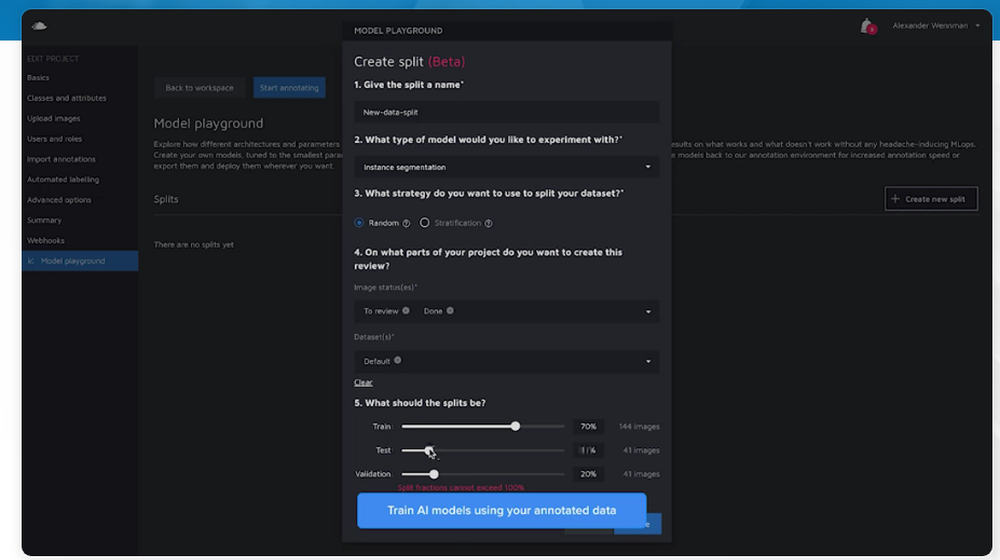Click the Train percentage box showing 70%
The width and height of the screenshot is (1000, 560).
pos(588,427)
